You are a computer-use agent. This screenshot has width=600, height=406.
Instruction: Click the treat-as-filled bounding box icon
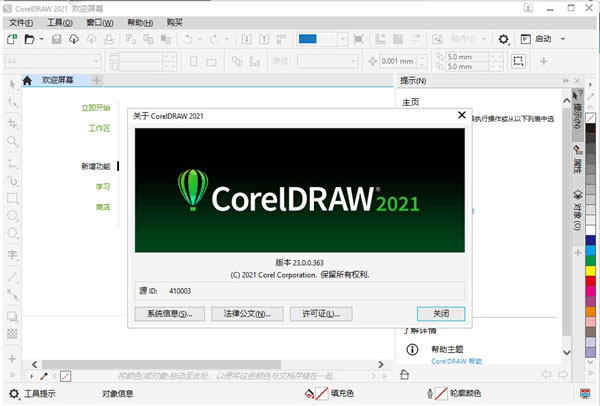pyautogui.click(x=518, y=61)
